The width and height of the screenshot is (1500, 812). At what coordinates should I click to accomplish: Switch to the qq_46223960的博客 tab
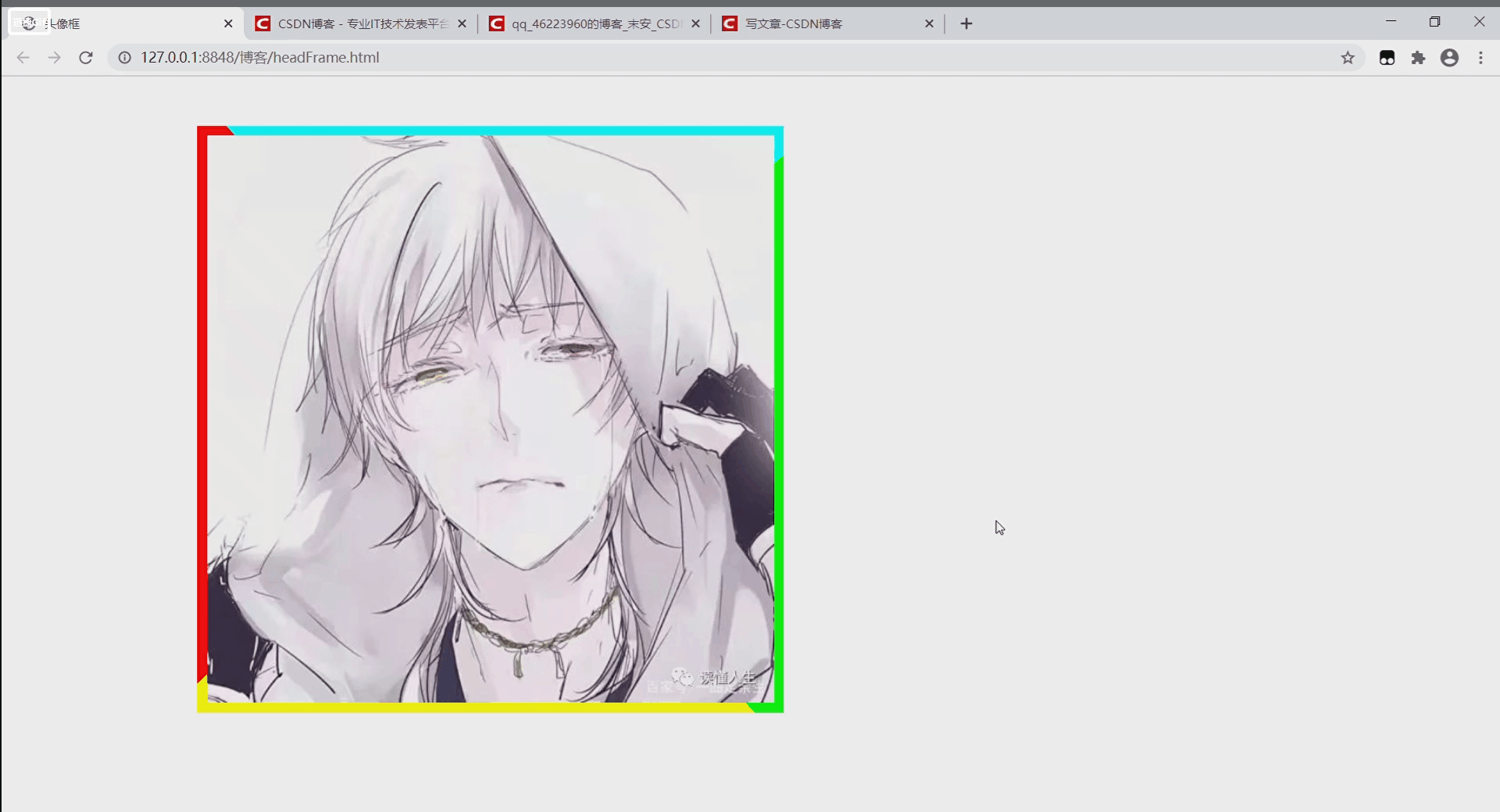(x=594, y=23)
